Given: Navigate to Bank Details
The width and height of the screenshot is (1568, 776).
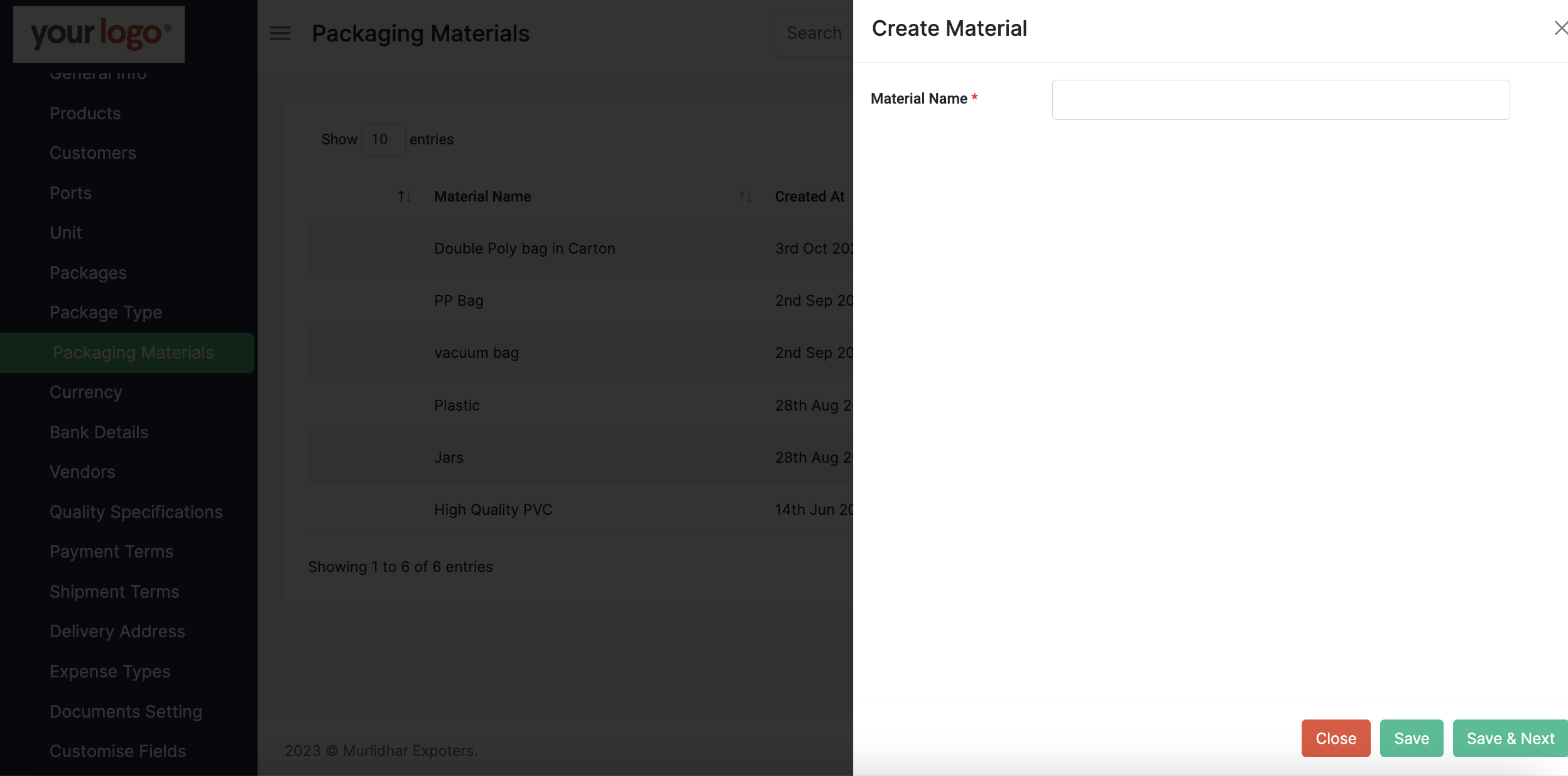Looking at the screenshot, I should click(x=98, y=432).
